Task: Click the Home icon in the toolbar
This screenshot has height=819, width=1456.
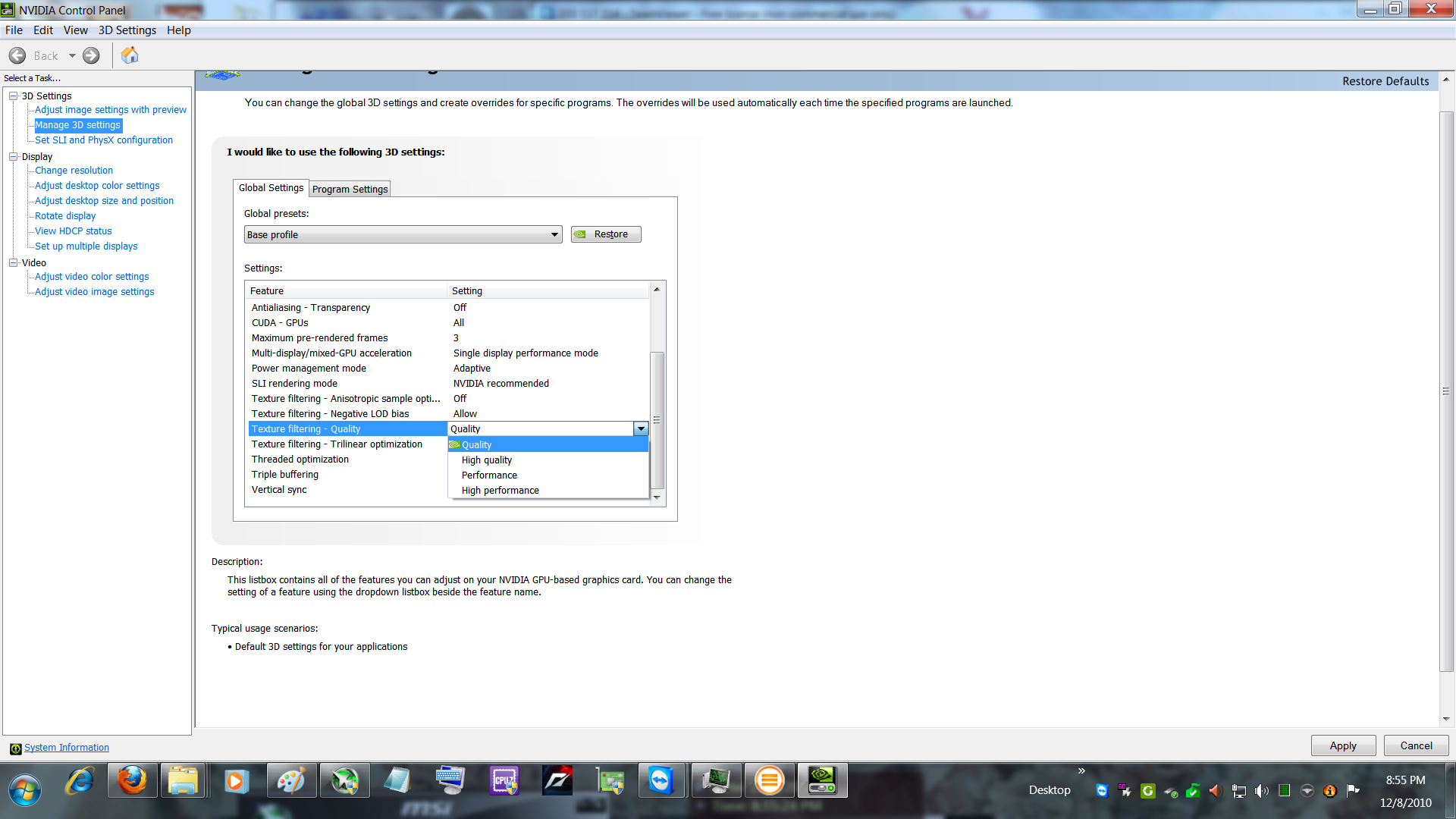Action: [130, 55]
